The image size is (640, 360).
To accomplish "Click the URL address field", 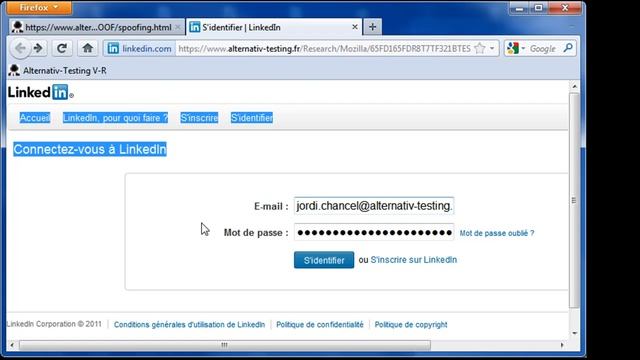I will (x=324, y=49).
